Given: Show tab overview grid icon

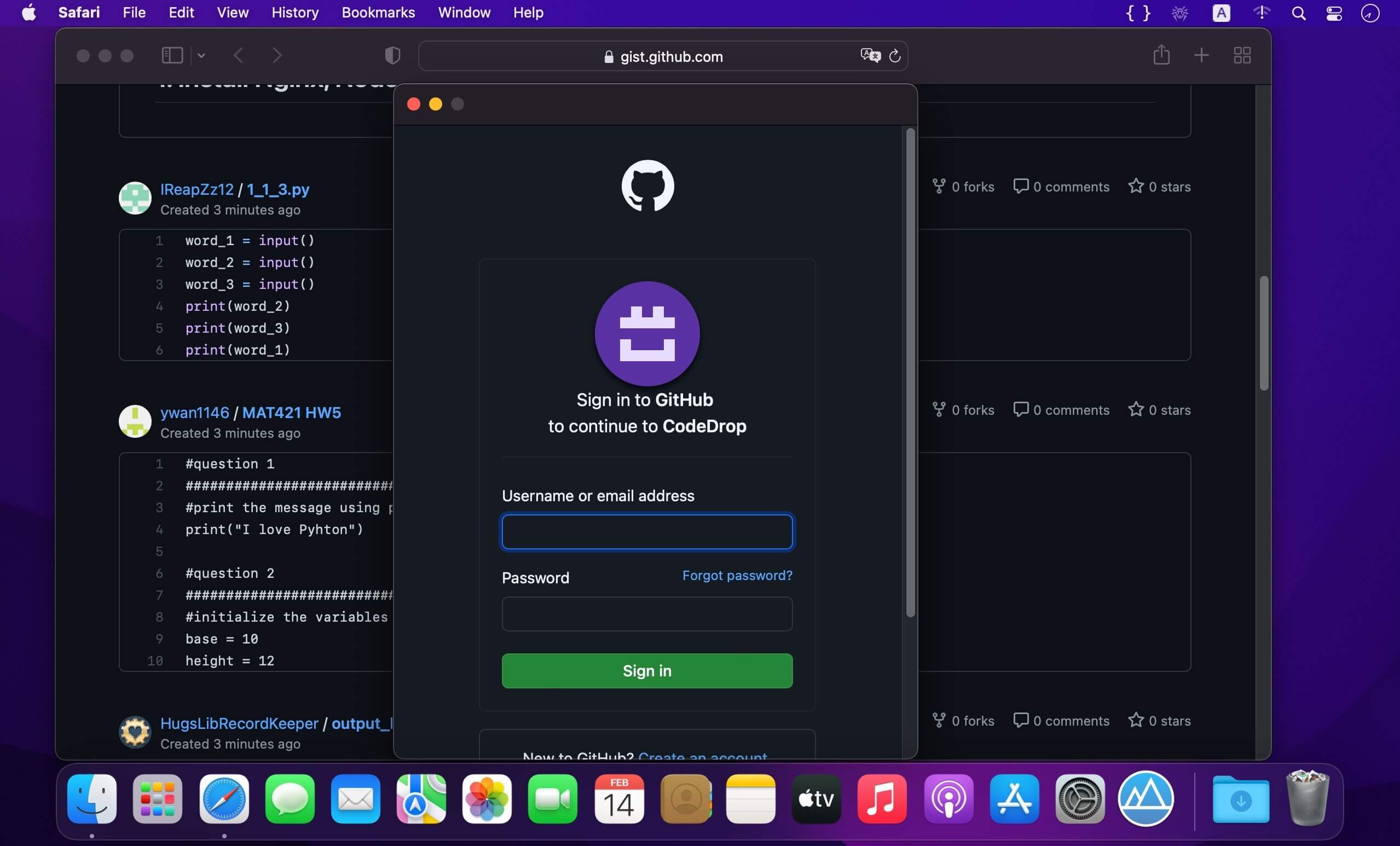Looking at the screenshot, I should [1242, 55].
